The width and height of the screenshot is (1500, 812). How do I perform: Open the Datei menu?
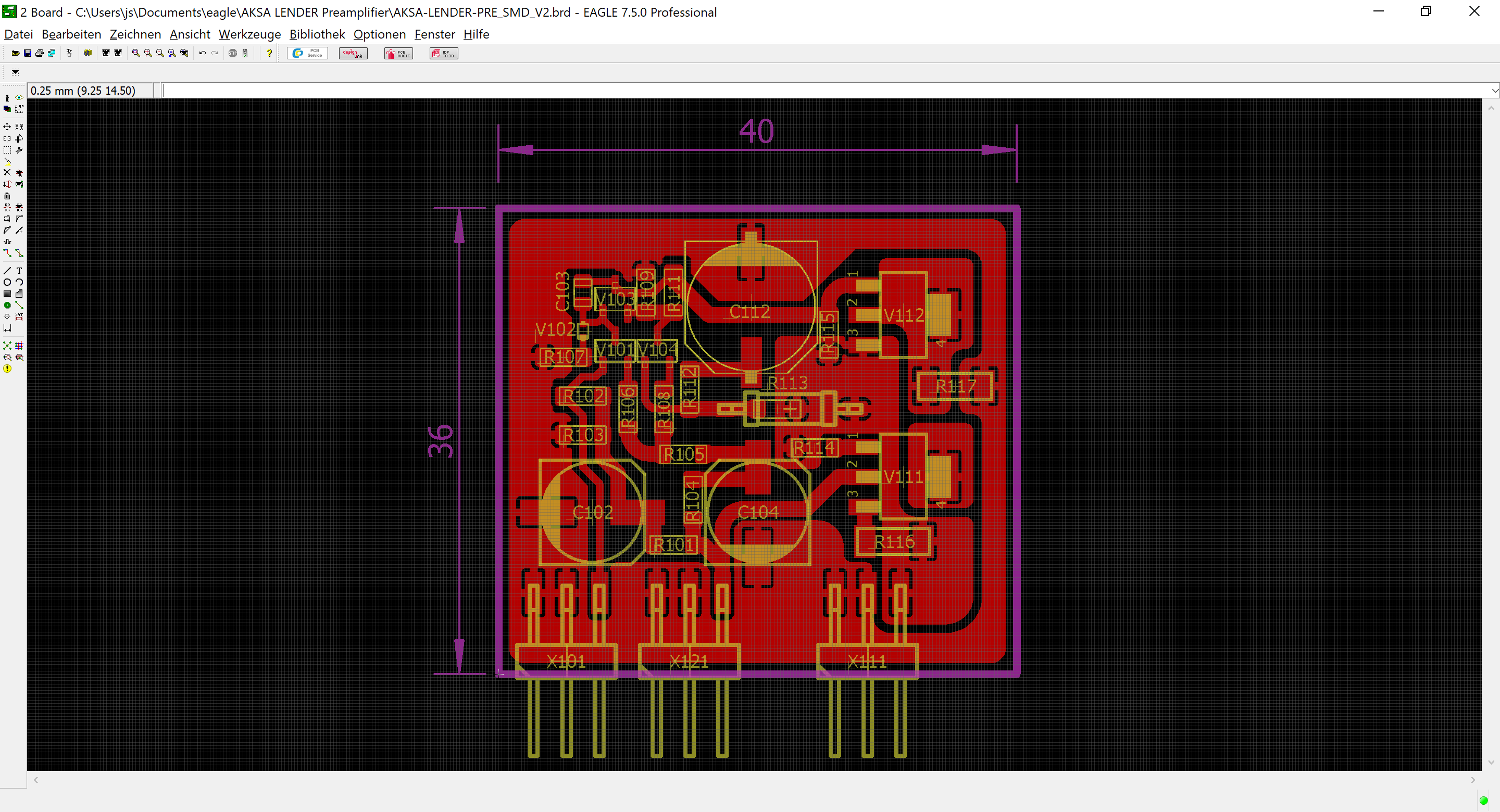coord(18,34)
